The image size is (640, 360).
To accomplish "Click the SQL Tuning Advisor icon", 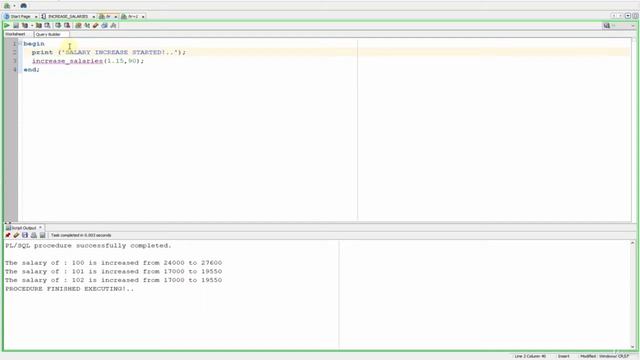I will tap(47, 25).
